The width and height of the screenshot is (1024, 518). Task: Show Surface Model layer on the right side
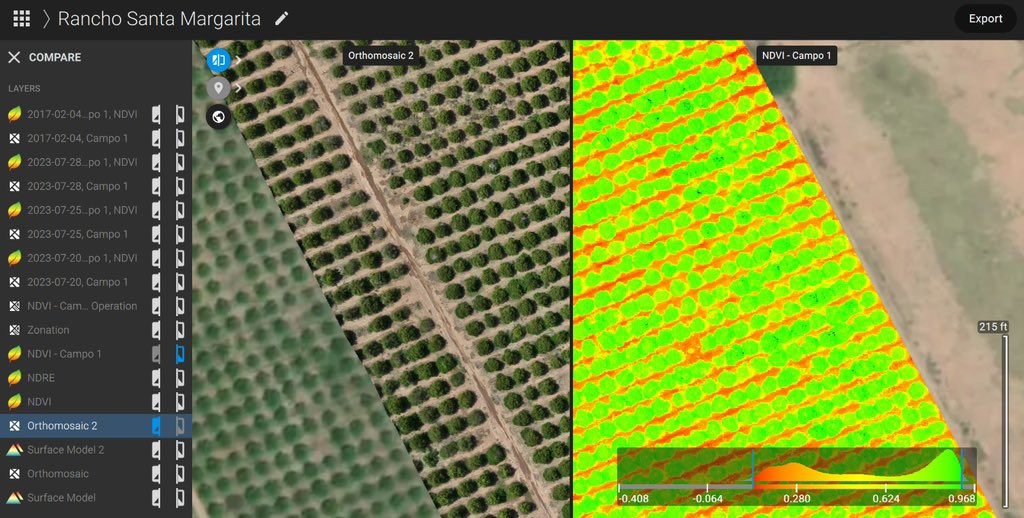[180, 498]
